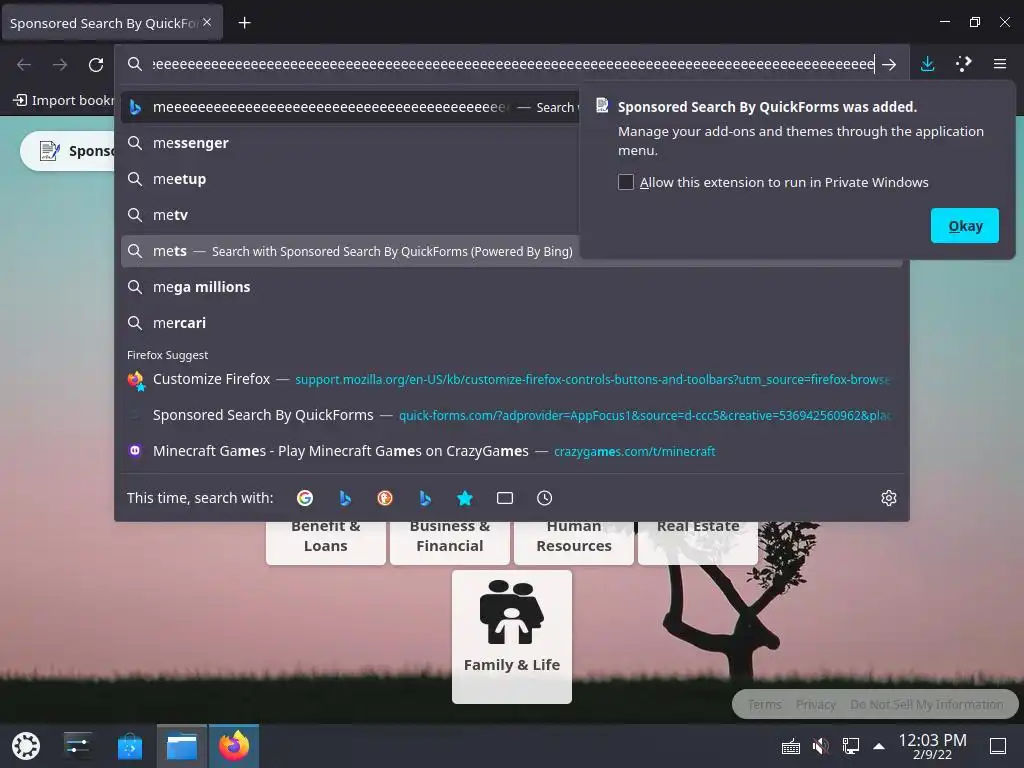Search open Tabs with the rectangle icon

coord(505,498)
